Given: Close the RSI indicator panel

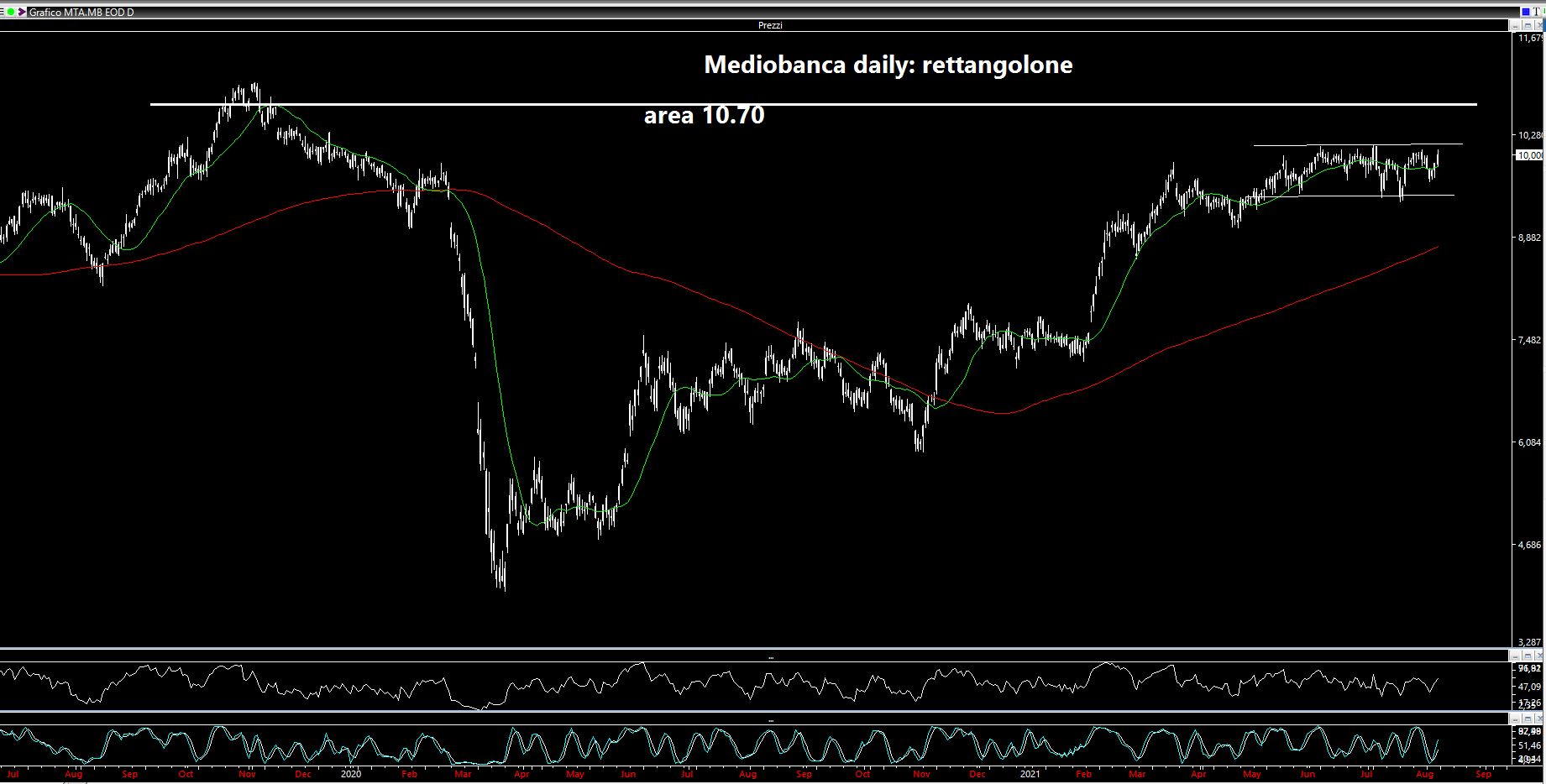Looking at the screenshot, I should [x=1539, y=656].
